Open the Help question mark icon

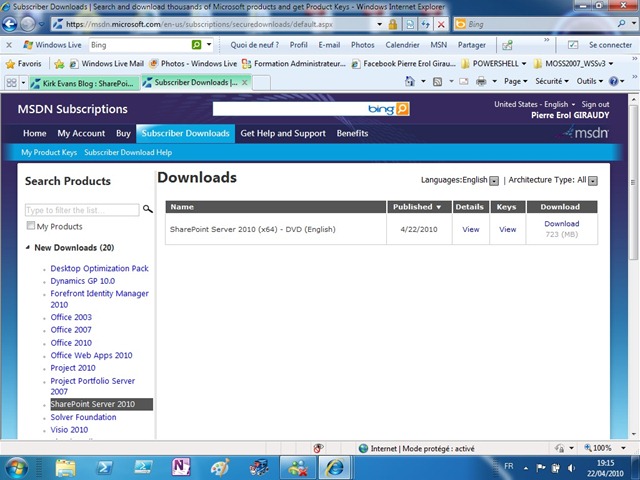coord(613,81)
